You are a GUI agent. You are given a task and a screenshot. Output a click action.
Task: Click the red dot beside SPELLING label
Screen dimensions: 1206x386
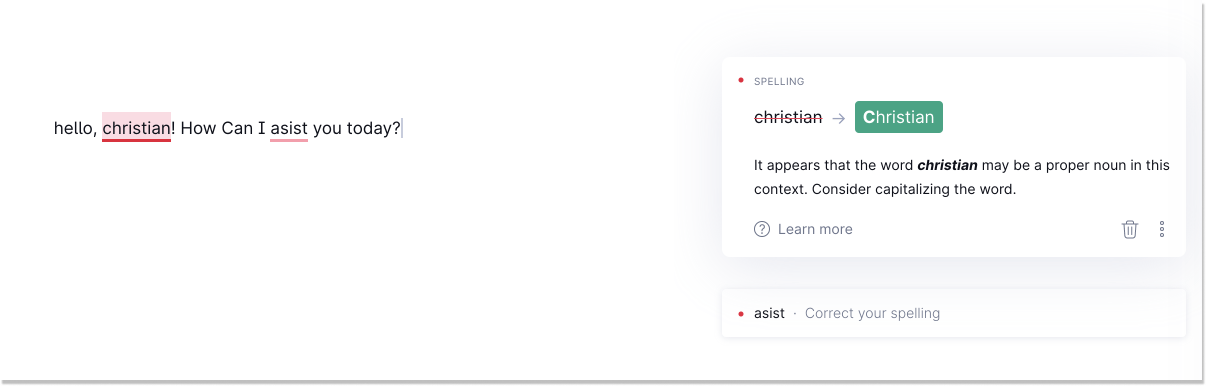740,80
